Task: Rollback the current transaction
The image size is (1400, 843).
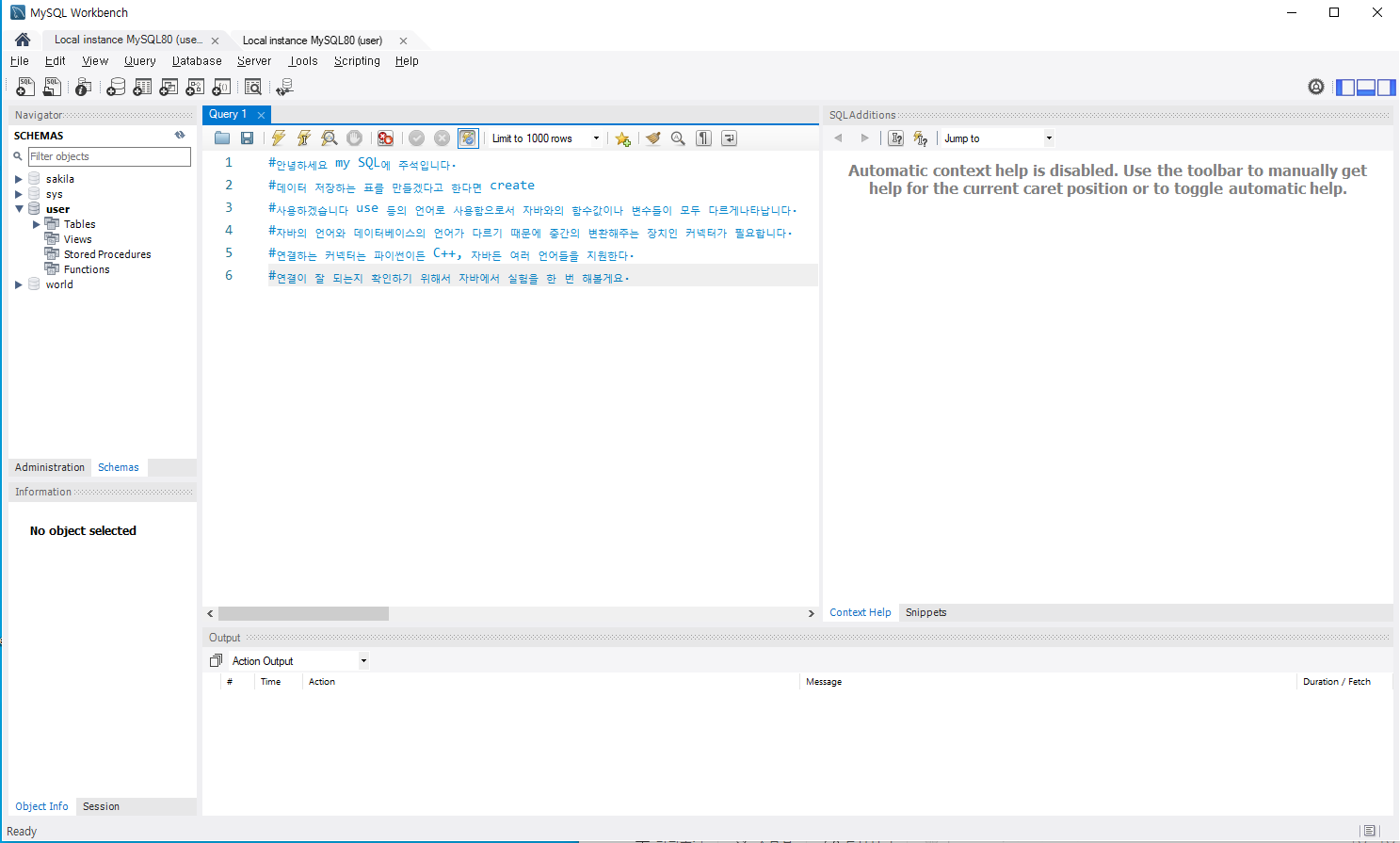Action: [x=442, y=138]
